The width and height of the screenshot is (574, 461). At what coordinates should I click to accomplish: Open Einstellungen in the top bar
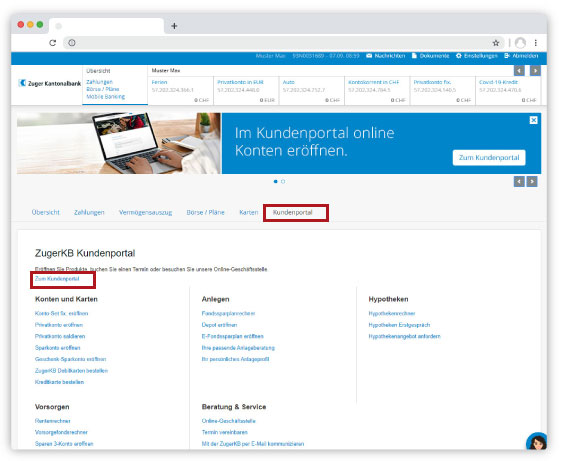[477, 56]
